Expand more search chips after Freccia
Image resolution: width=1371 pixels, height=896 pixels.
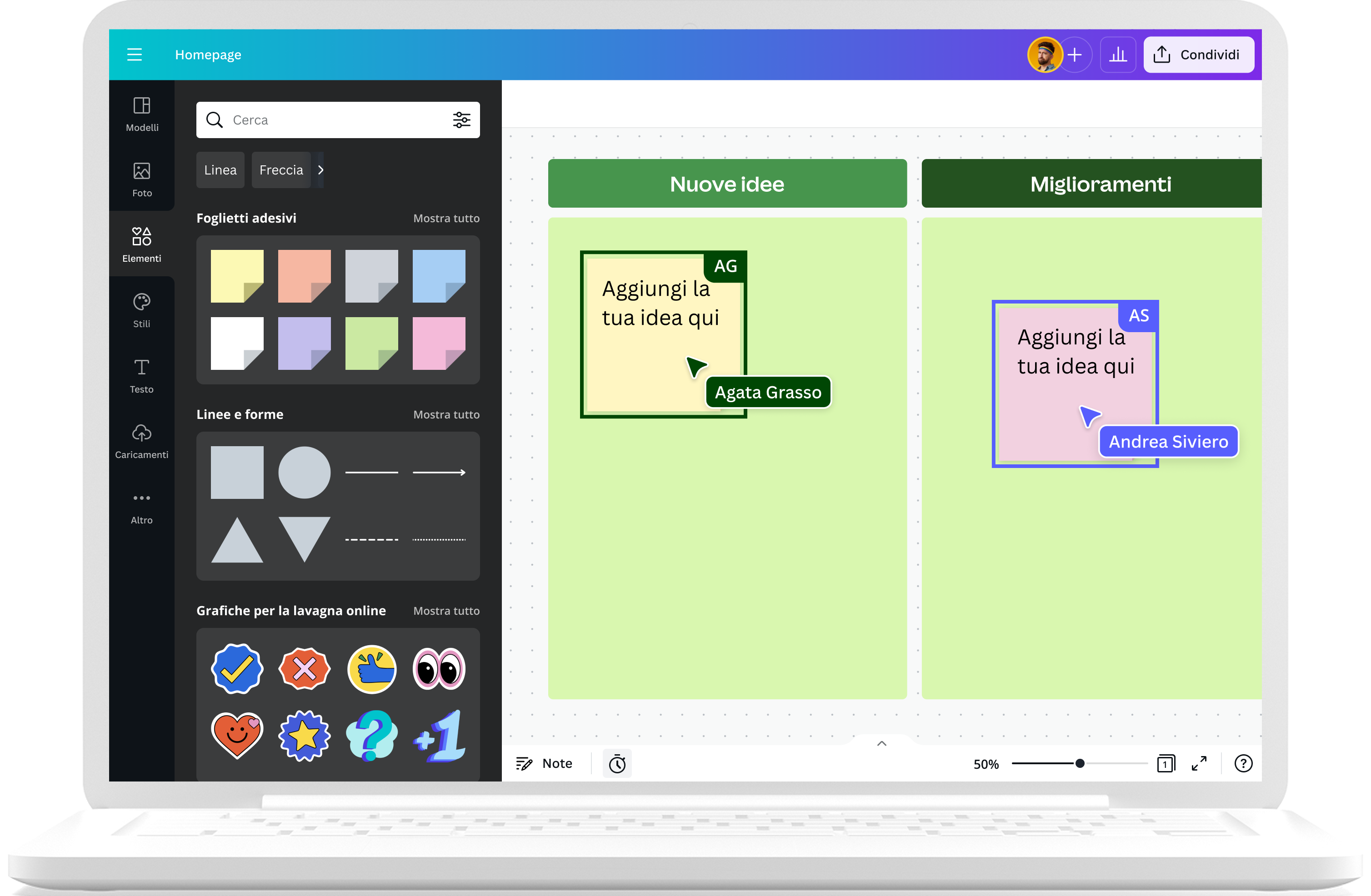(321, 169)
